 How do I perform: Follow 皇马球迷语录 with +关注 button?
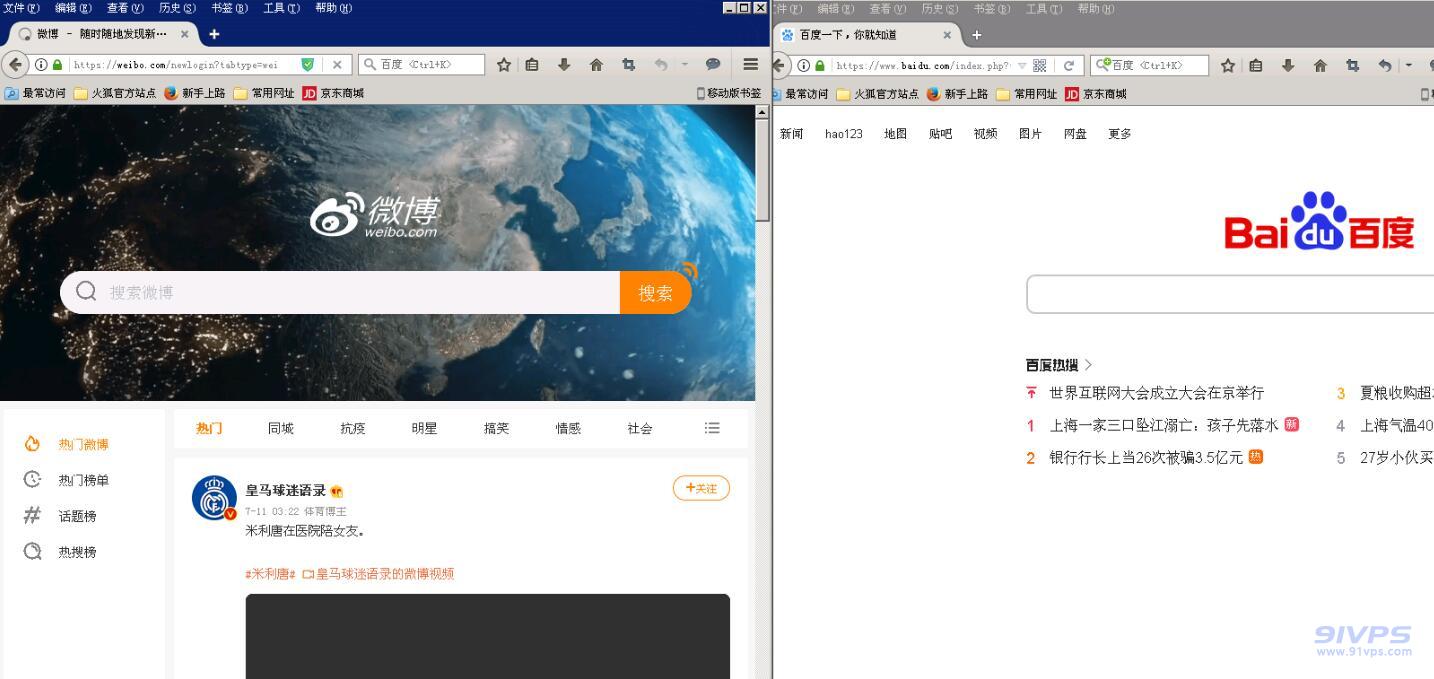(x=701, y=488)
